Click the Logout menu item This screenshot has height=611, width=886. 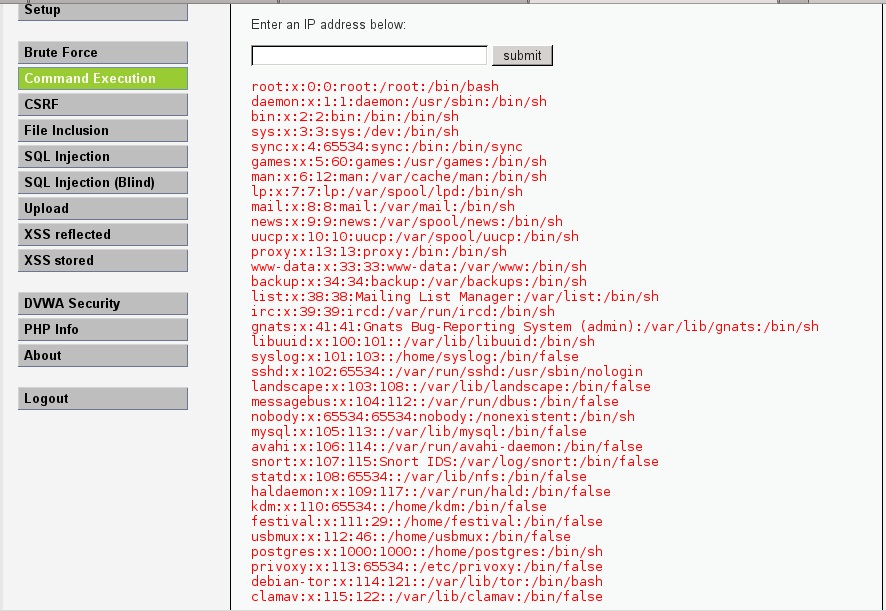[x=102, y=398]
